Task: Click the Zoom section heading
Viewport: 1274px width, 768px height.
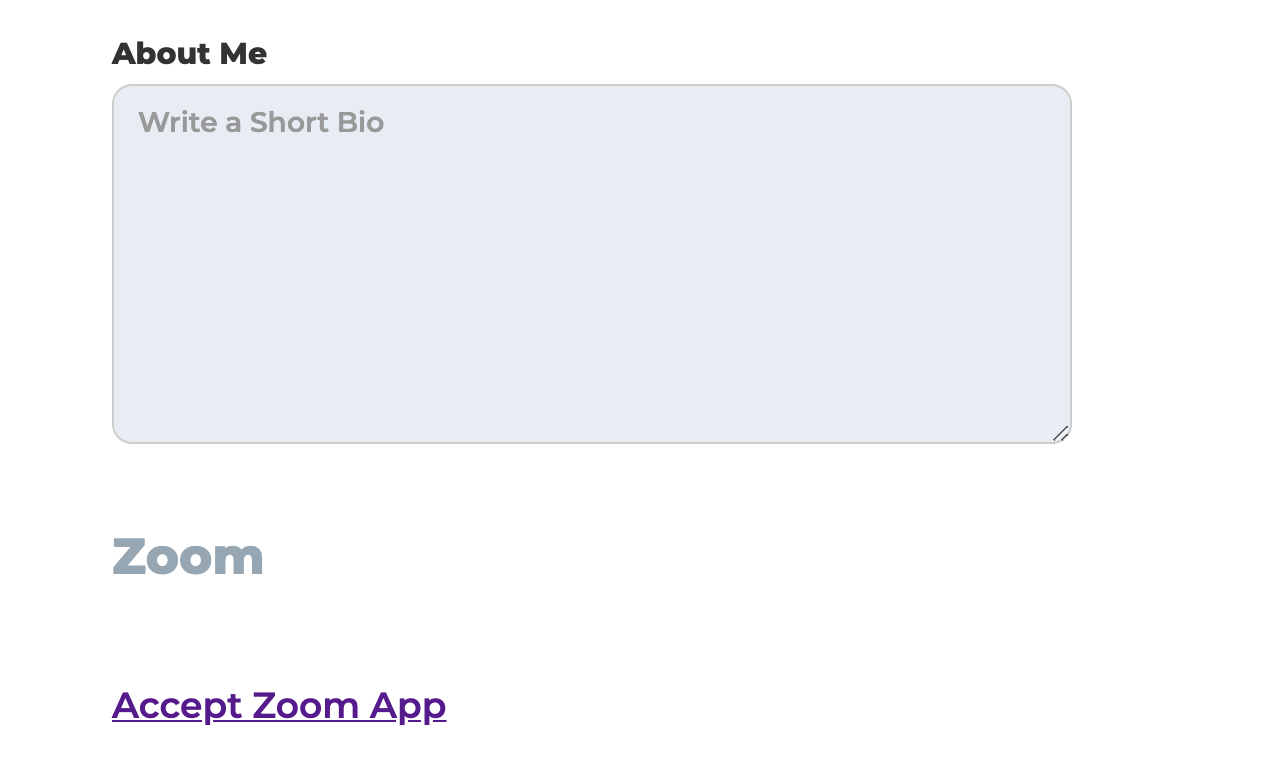Action: pyautogui.click(x=188, y=557)
